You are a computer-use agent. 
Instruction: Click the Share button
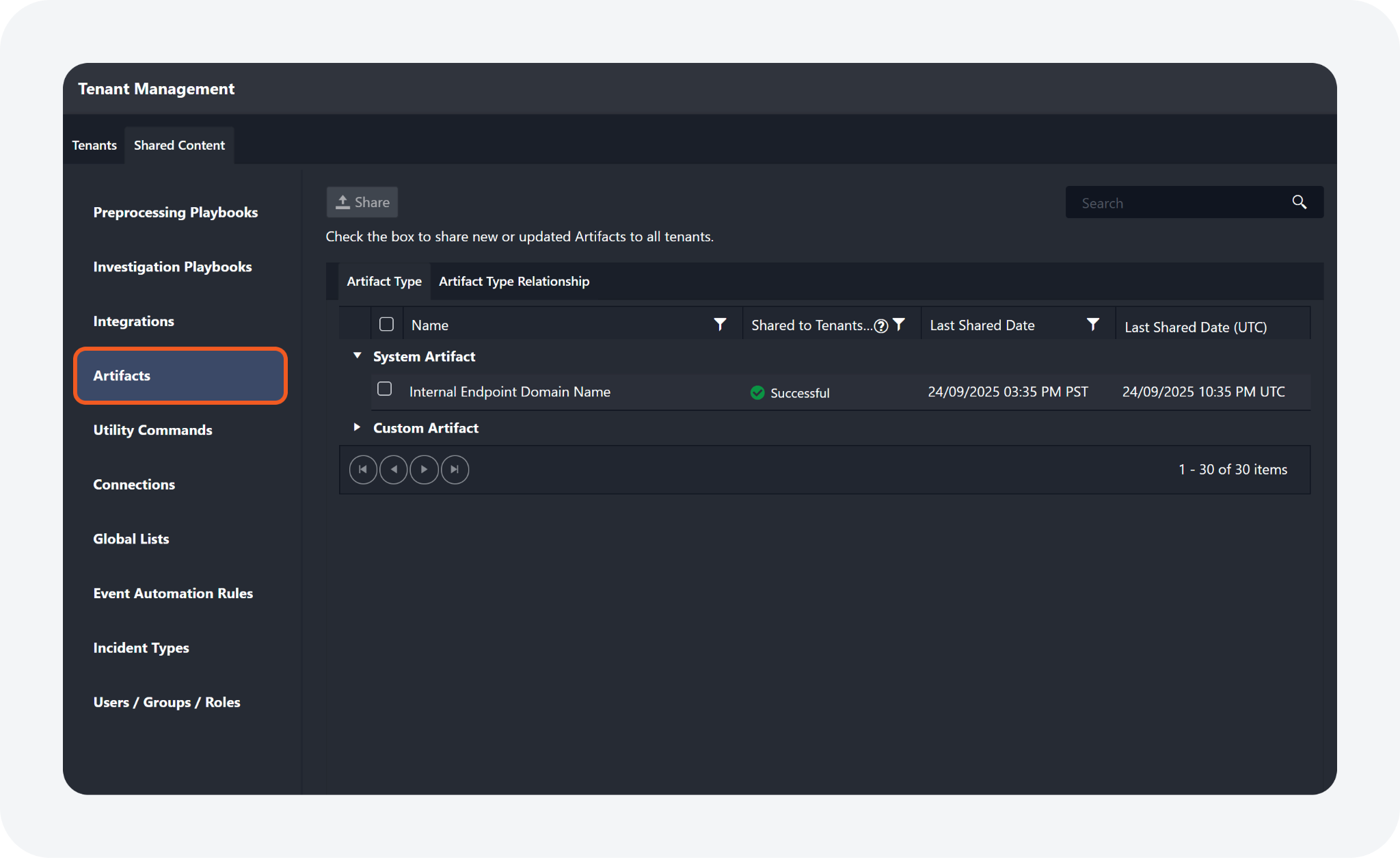tap(362, 202)
